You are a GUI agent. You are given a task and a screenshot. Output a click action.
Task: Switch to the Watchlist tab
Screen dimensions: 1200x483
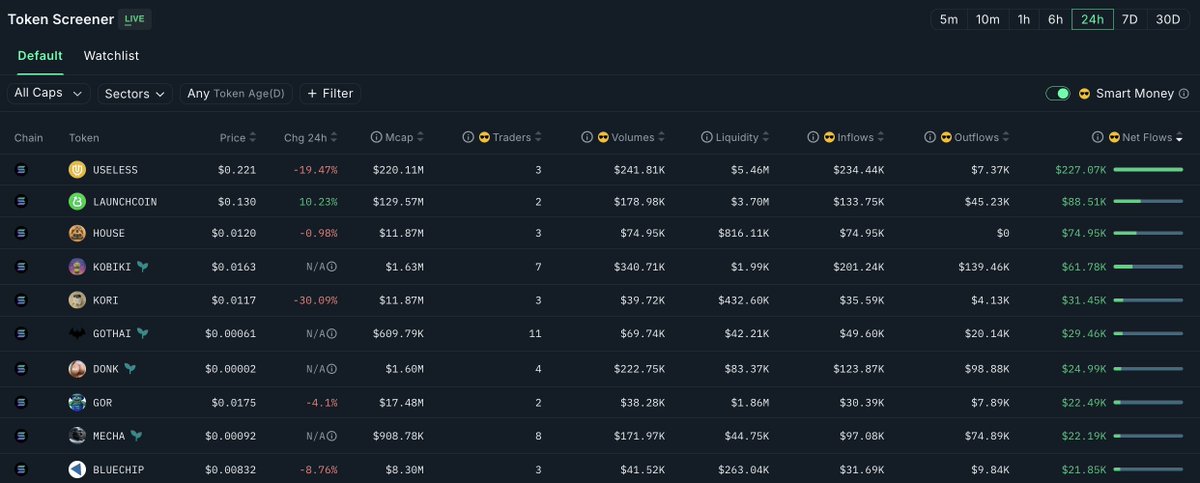(111, 56)
